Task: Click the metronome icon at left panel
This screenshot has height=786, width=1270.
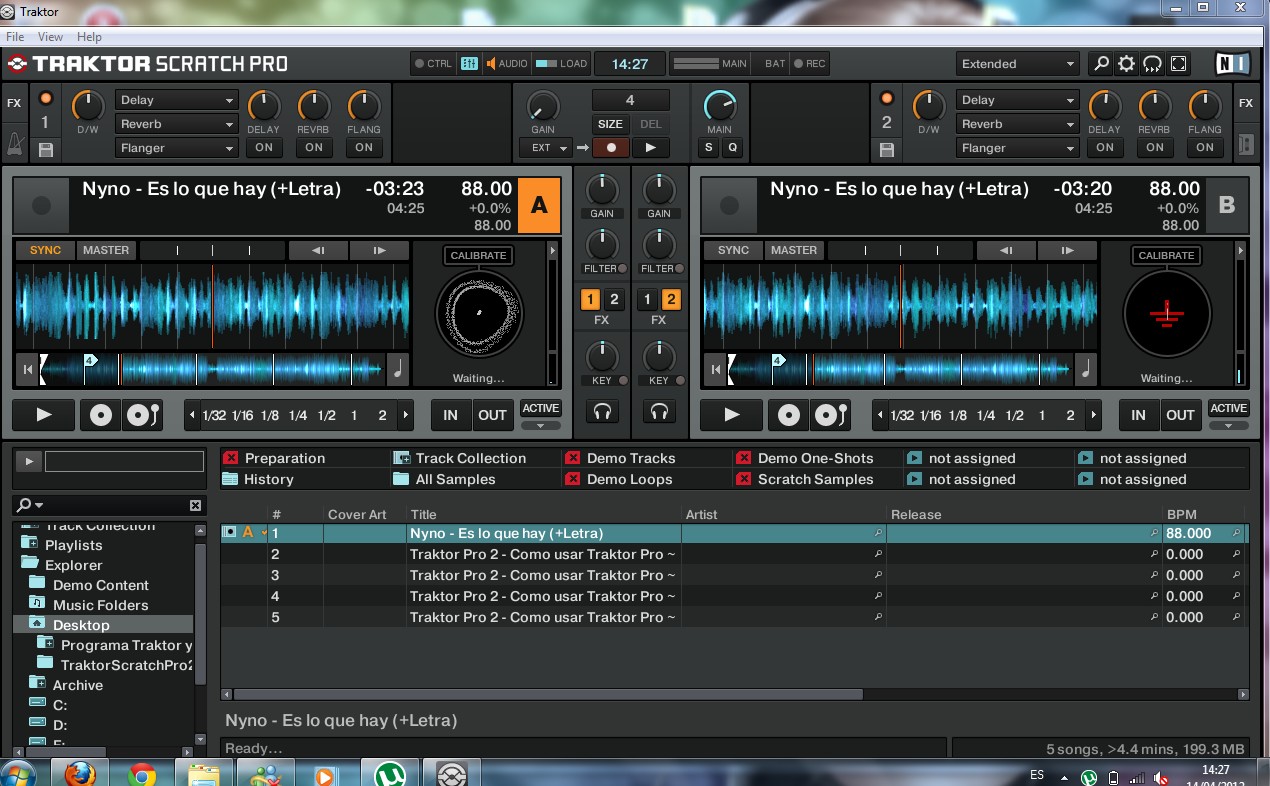Action: pyautogui.click(x=15, y=142)
